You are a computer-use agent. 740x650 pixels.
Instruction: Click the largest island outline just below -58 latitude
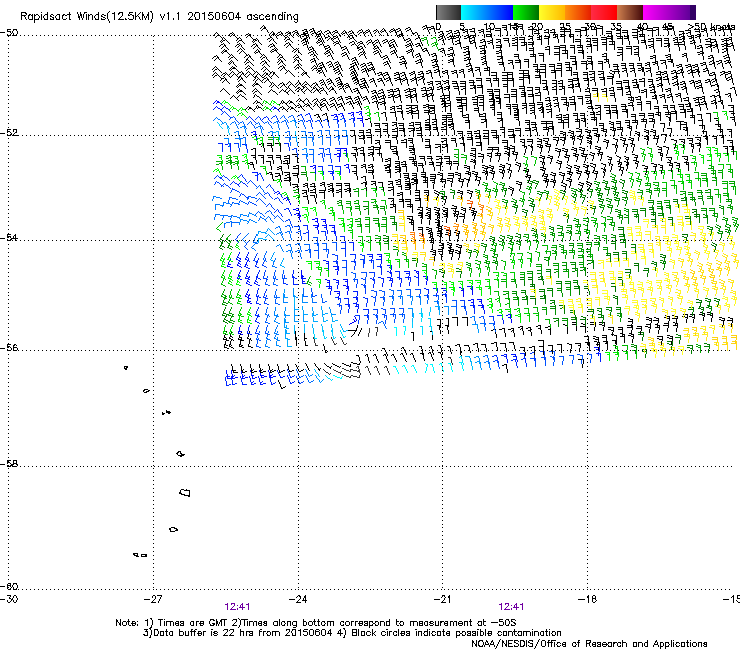185,492
